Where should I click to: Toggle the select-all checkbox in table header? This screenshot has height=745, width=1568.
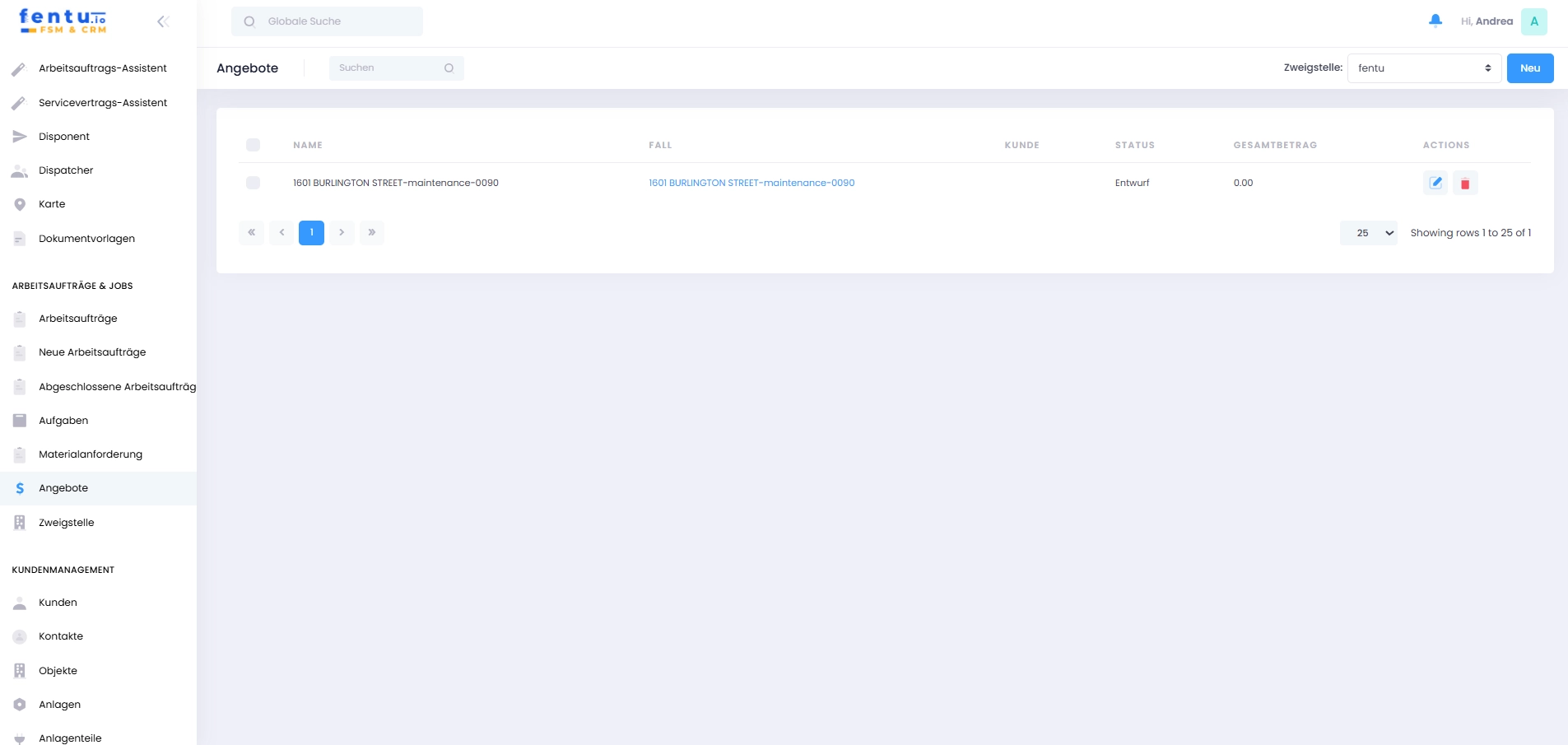pyautogui.click(x=253, y=145)
